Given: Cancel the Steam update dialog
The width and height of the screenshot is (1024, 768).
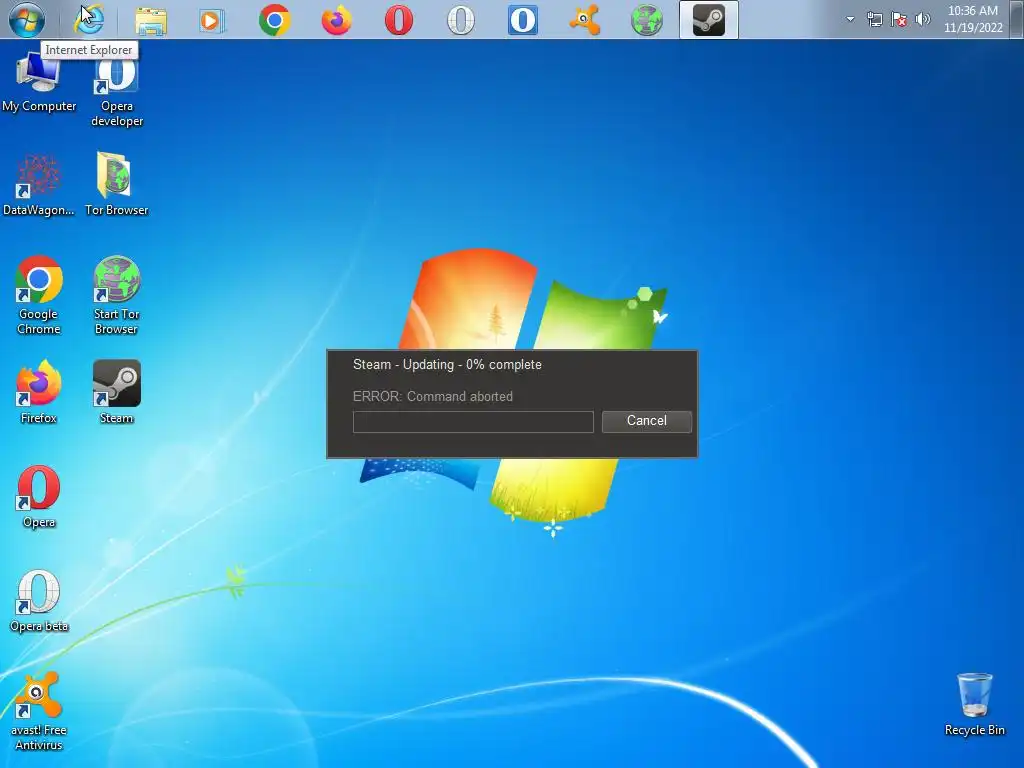Looking at the screenshot, I should 647,421.
